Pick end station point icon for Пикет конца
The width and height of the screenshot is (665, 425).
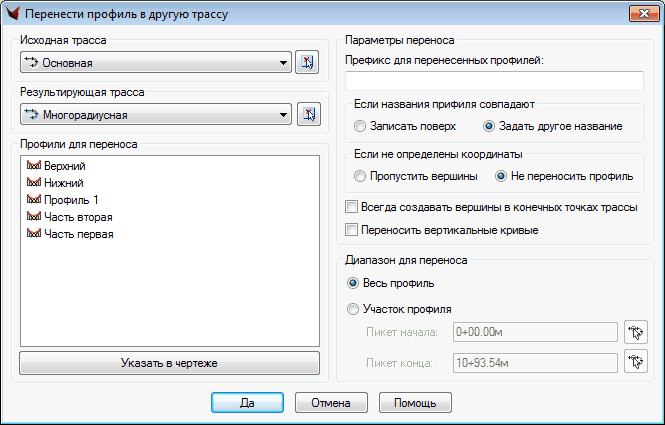pyautogui.click(x=631, y=362)
